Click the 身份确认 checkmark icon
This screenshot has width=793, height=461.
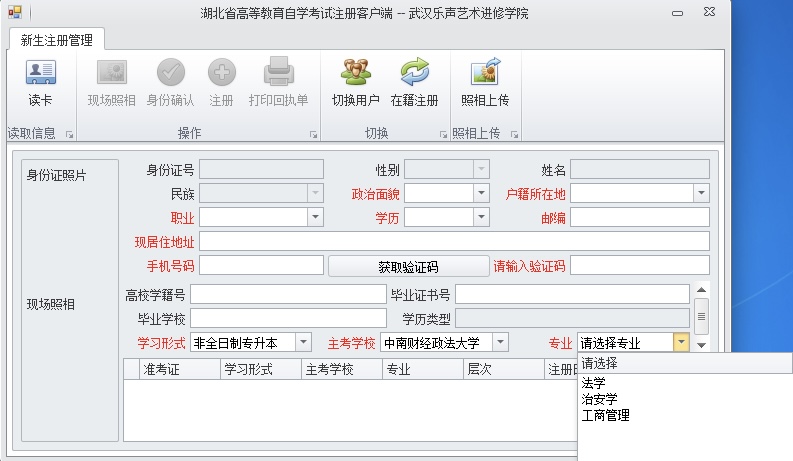click(x=170, y=72)
